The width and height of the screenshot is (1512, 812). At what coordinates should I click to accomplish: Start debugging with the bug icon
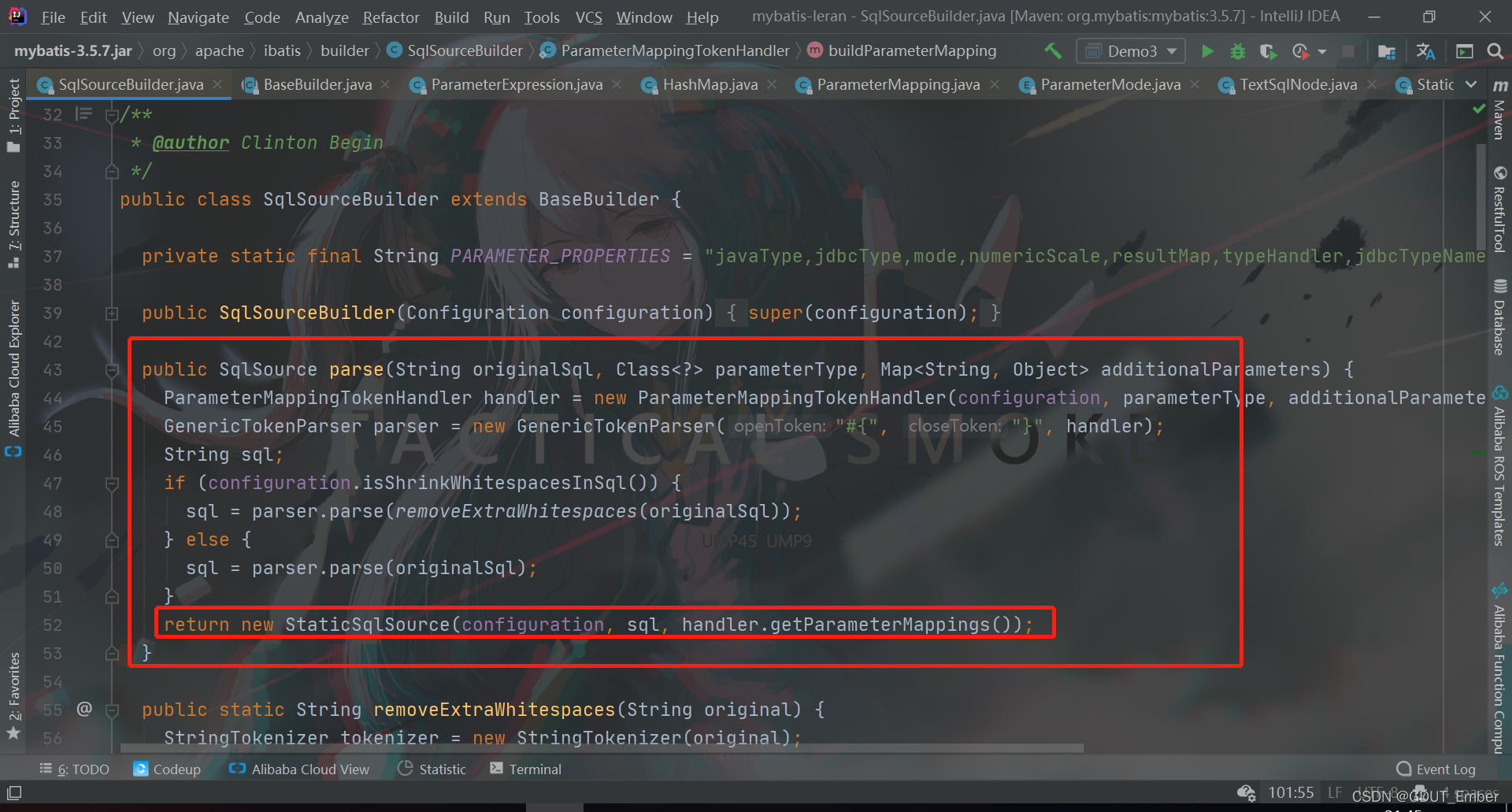click(x=1238, y=51)
